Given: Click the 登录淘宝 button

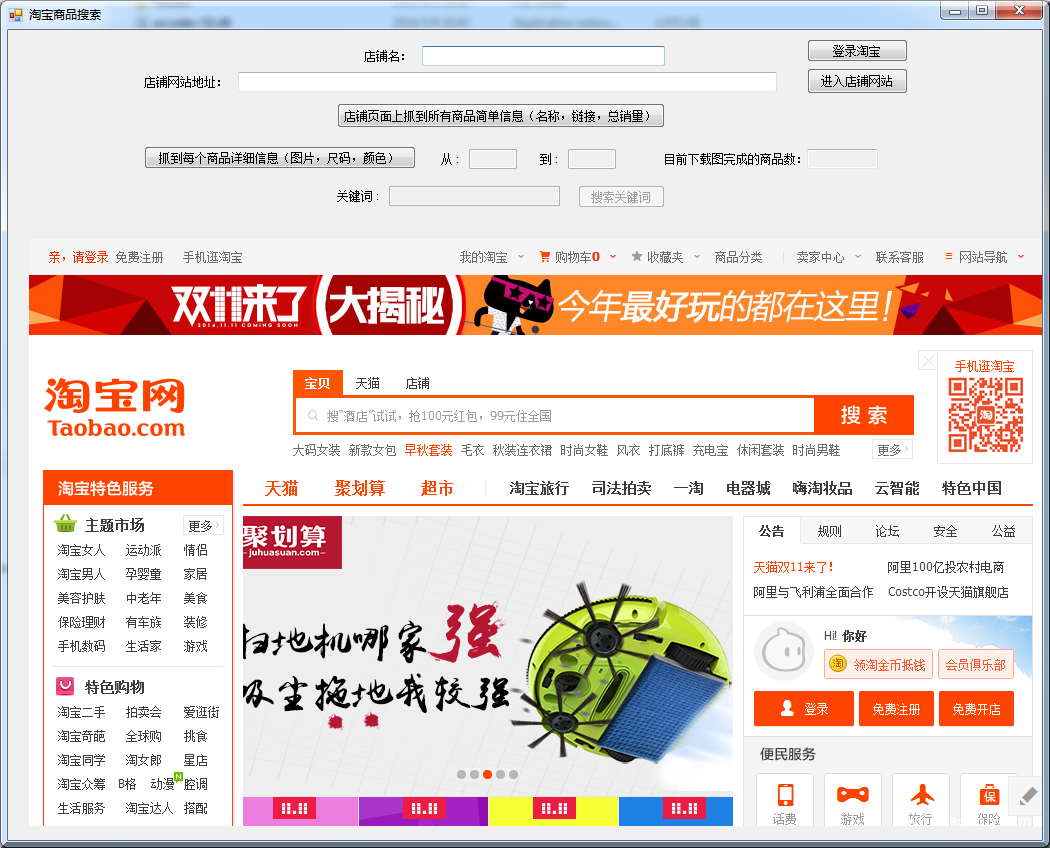Looking at the screenshot, I should click(x=857, y=51).
